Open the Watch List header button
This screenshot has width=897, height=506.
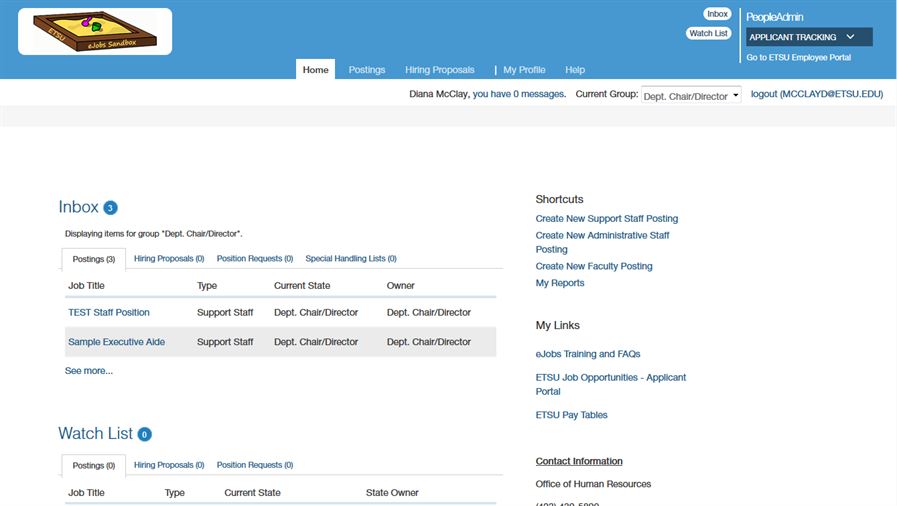tap(708, 33)
